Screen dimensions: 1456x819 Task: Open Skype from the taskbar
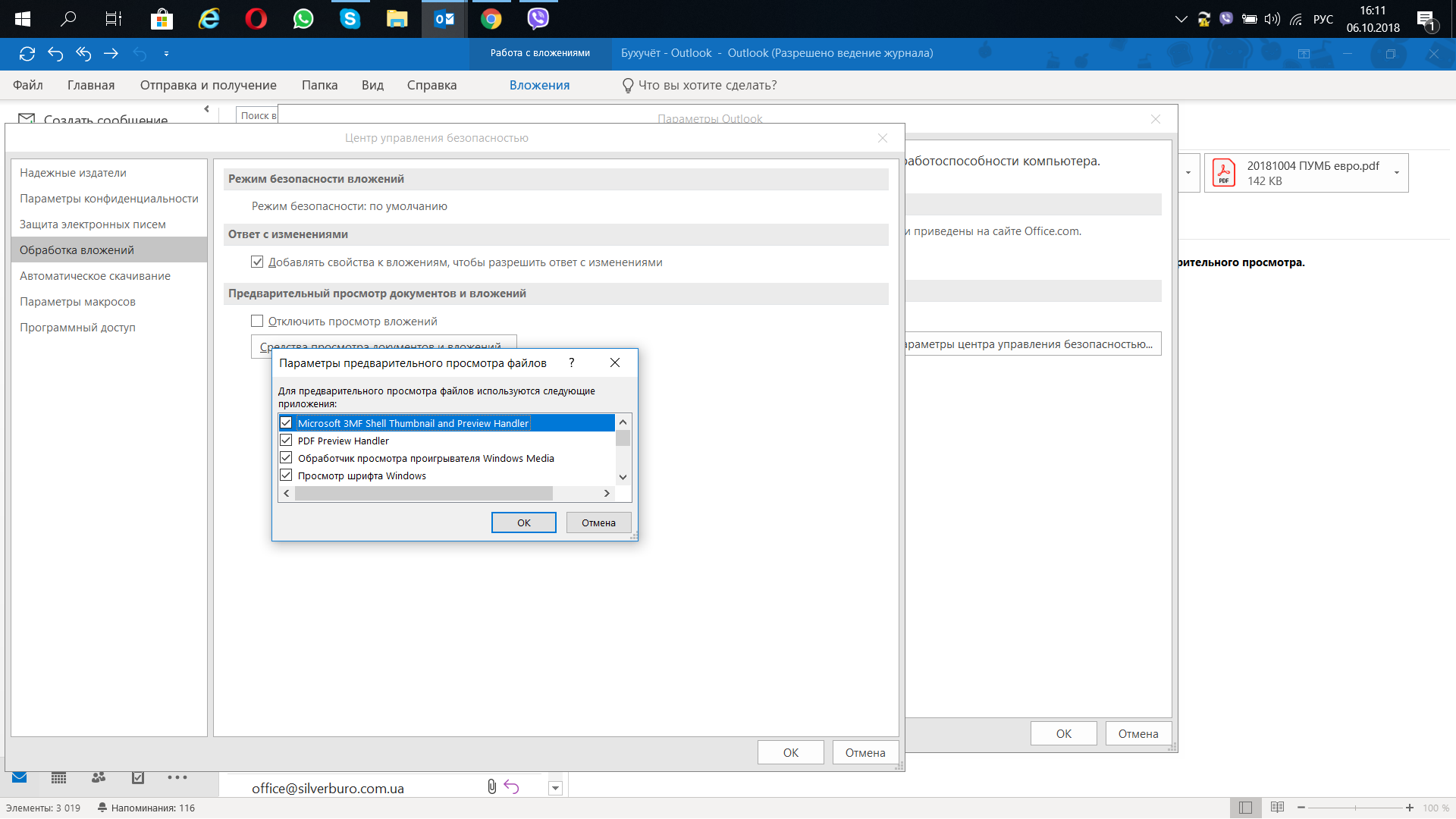point(350,19)
